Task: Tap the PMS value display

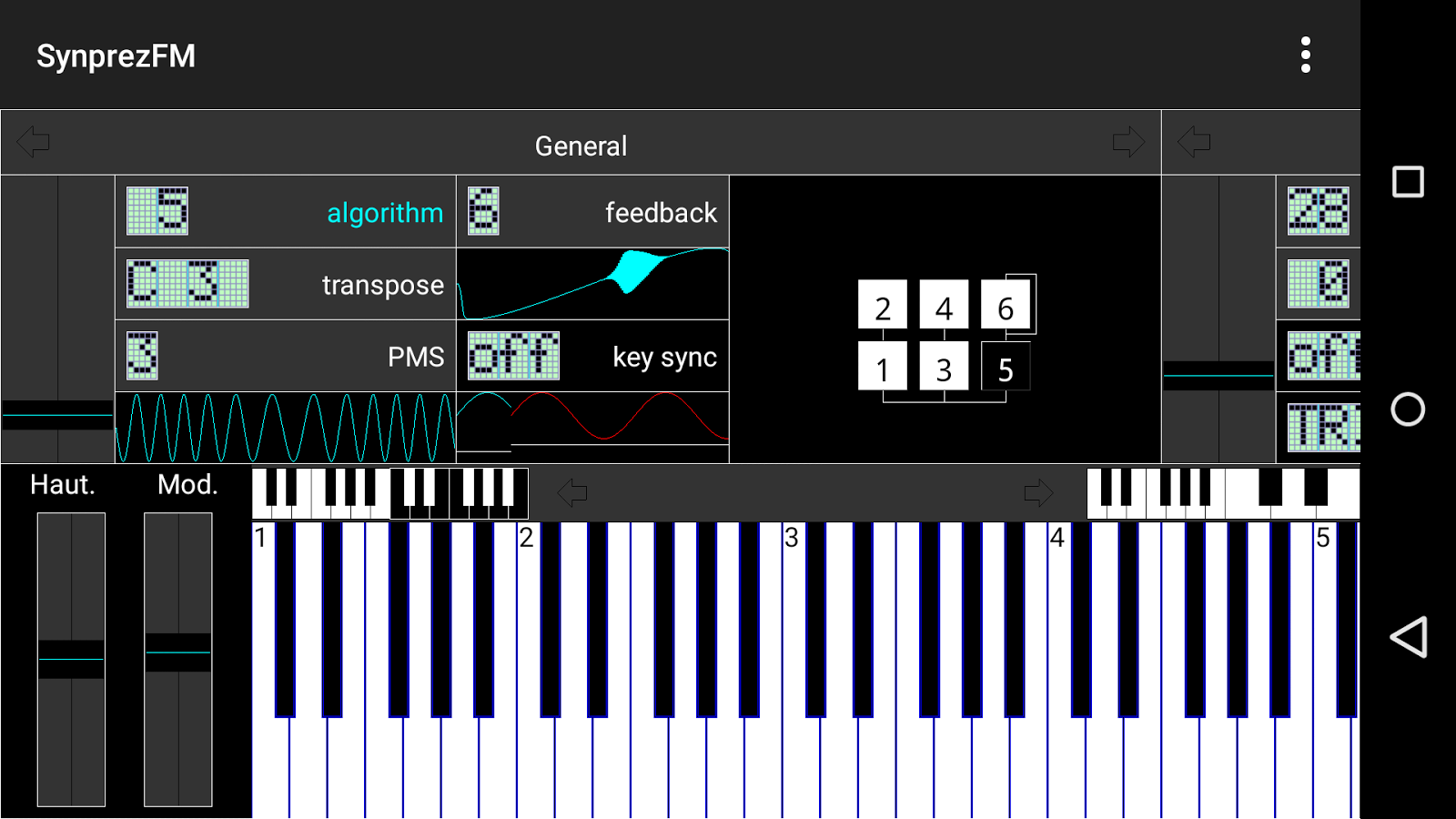Action: 141,357
